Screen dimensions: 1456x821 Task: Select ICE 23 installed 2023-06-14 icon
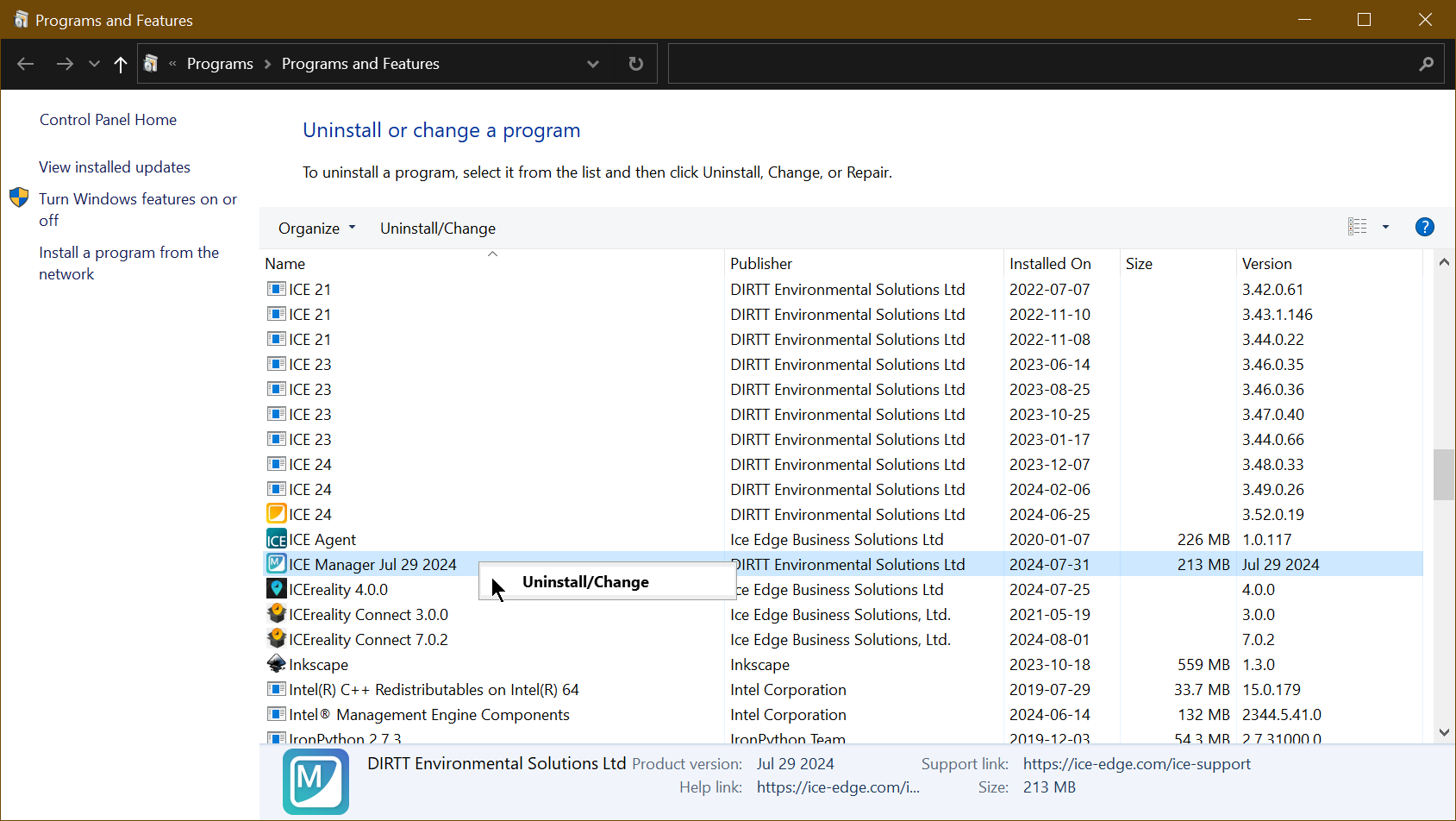click(276, 364)
